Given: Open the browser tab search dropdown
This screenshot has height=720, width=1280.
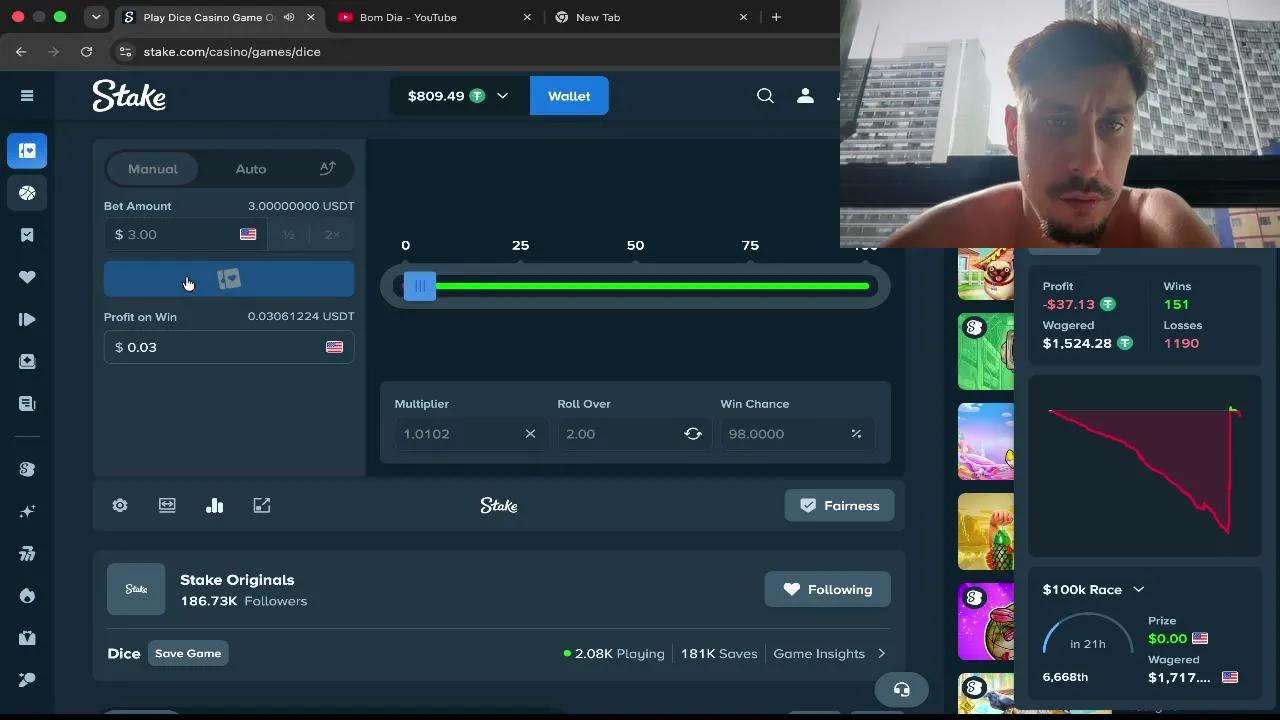Looking at the screenshot, I should 96,17.
